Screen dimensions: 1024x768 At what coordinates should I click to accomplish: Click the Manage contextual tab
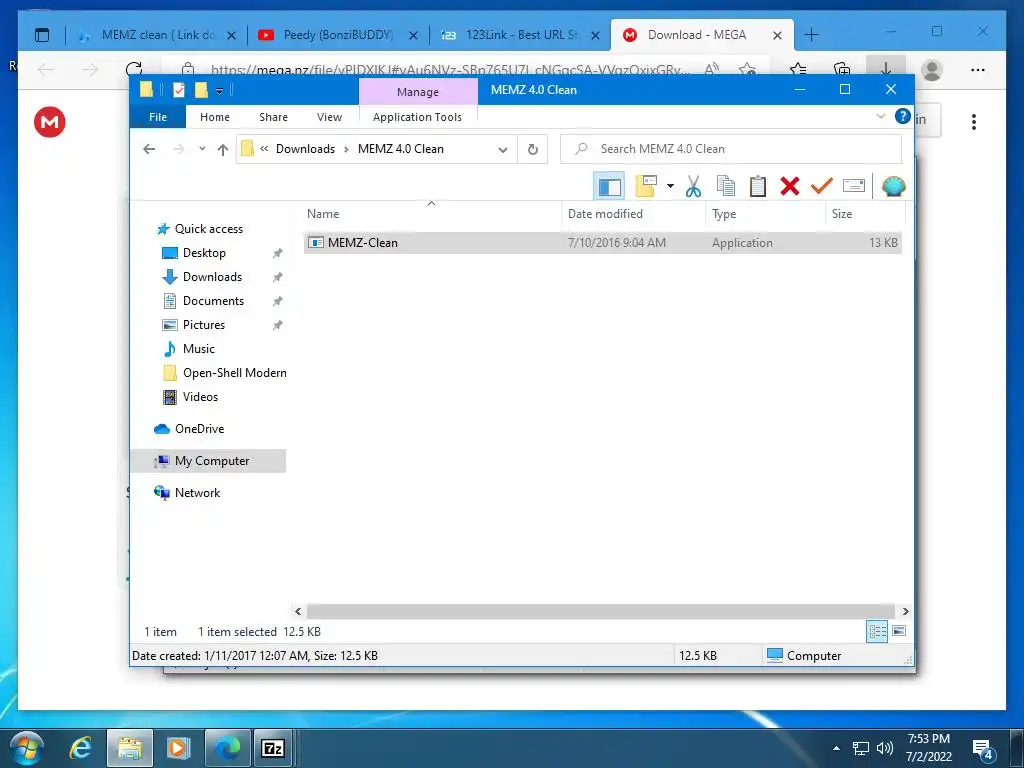point(418,92)
